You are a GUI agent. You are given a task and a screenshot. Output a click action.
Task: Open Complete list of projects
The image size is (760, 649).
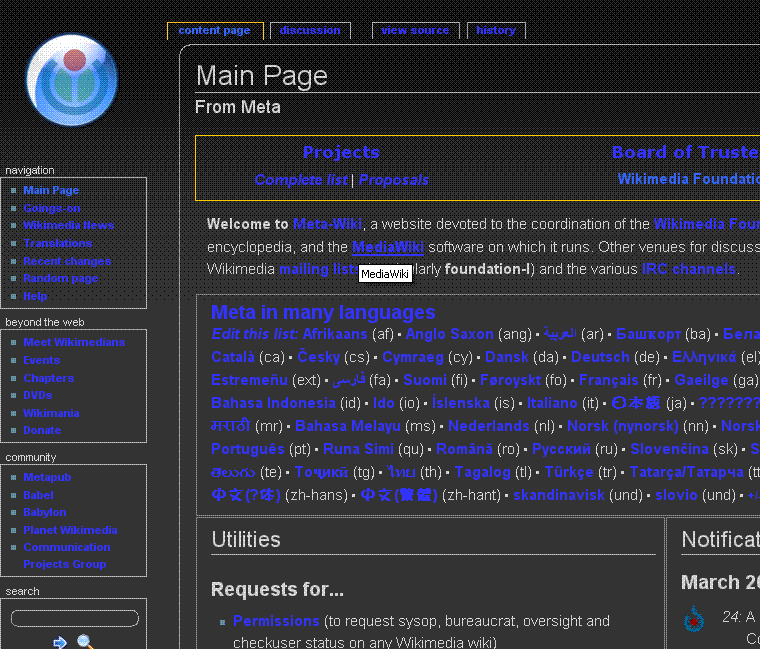click(301, 180)
